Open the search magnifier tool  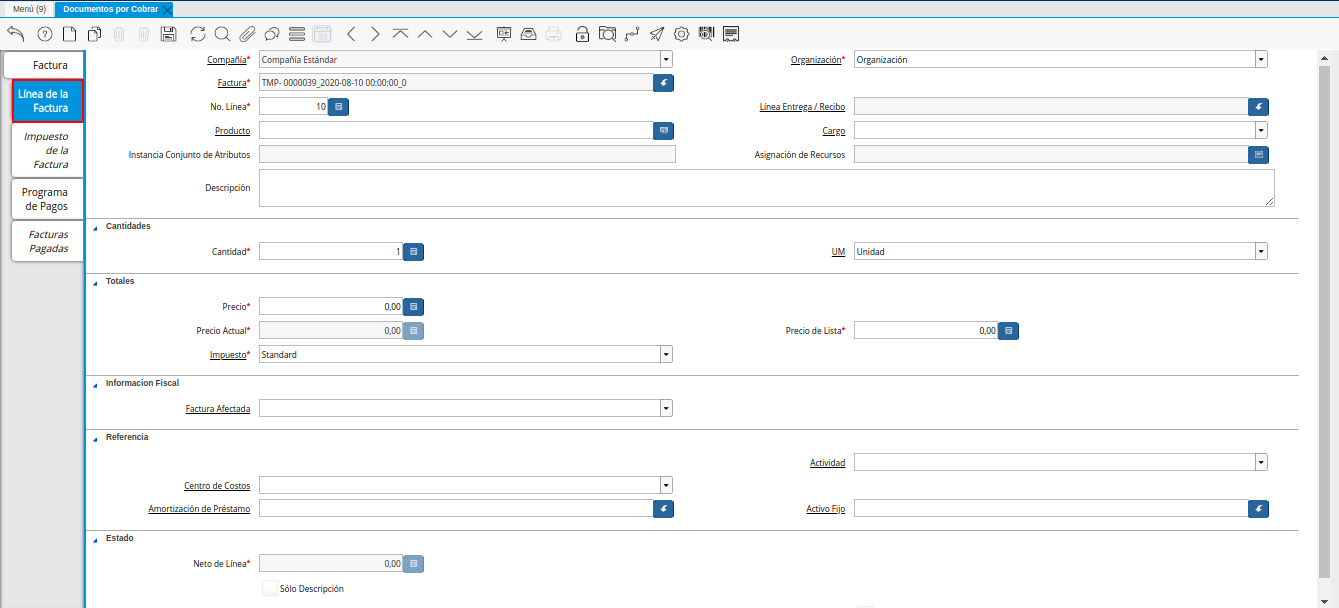tap(222, 34)
